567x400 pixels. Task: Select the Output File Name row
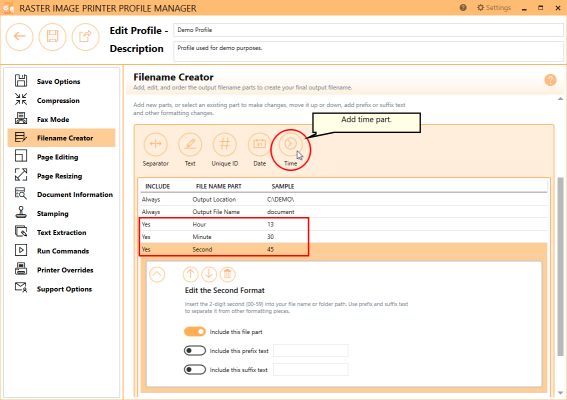(344, 212)
